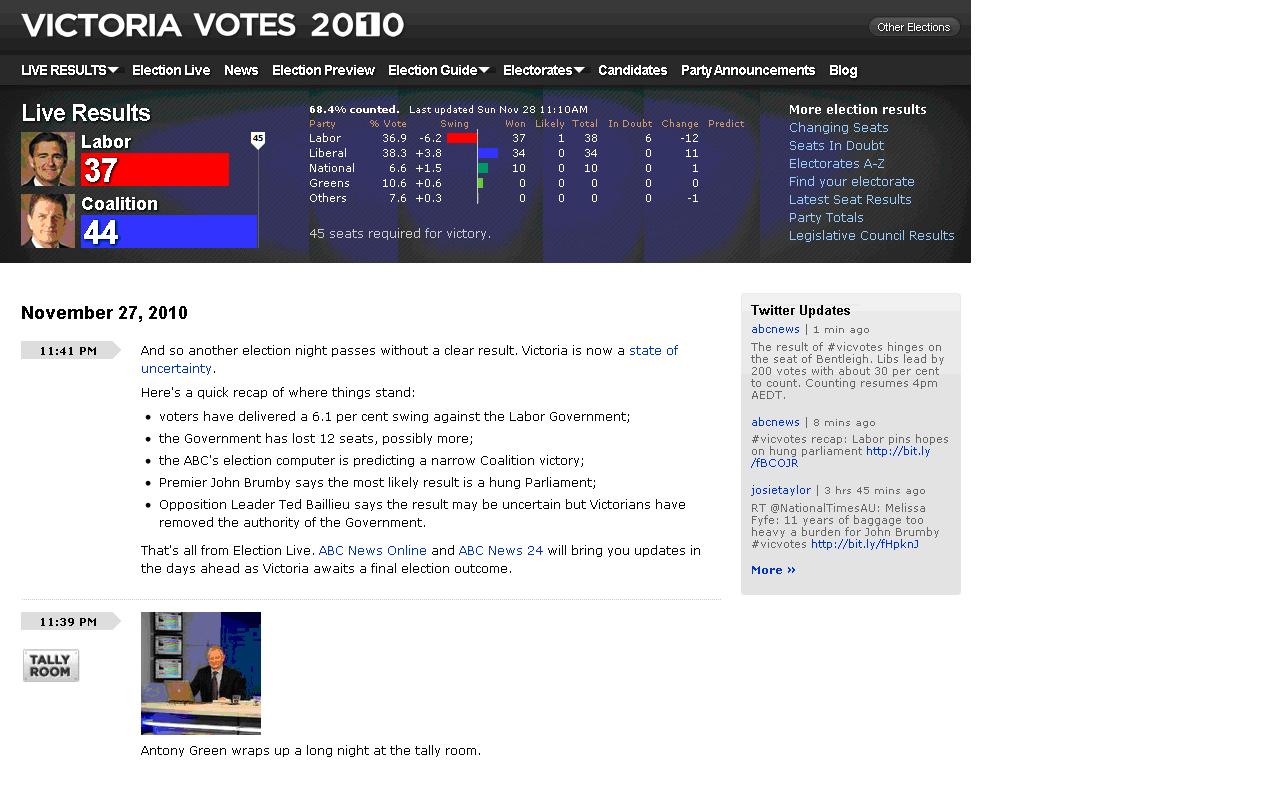Expand the Election Guide dropdown menu
Viewport: 1280px width, 800px height.
pyautogui.click(x=438, y=70)
